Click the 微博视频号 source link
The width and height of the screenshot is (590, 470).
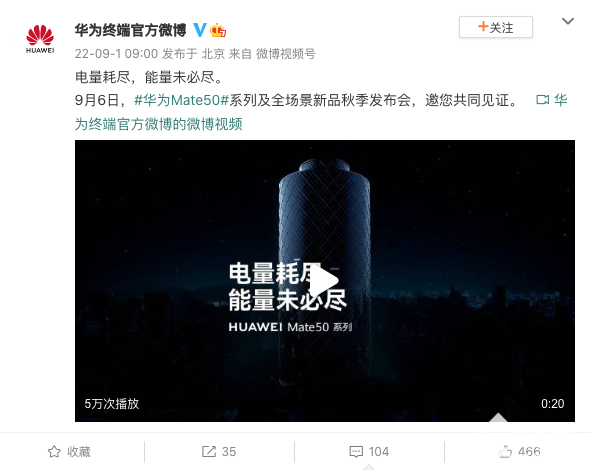pos(286,54)
